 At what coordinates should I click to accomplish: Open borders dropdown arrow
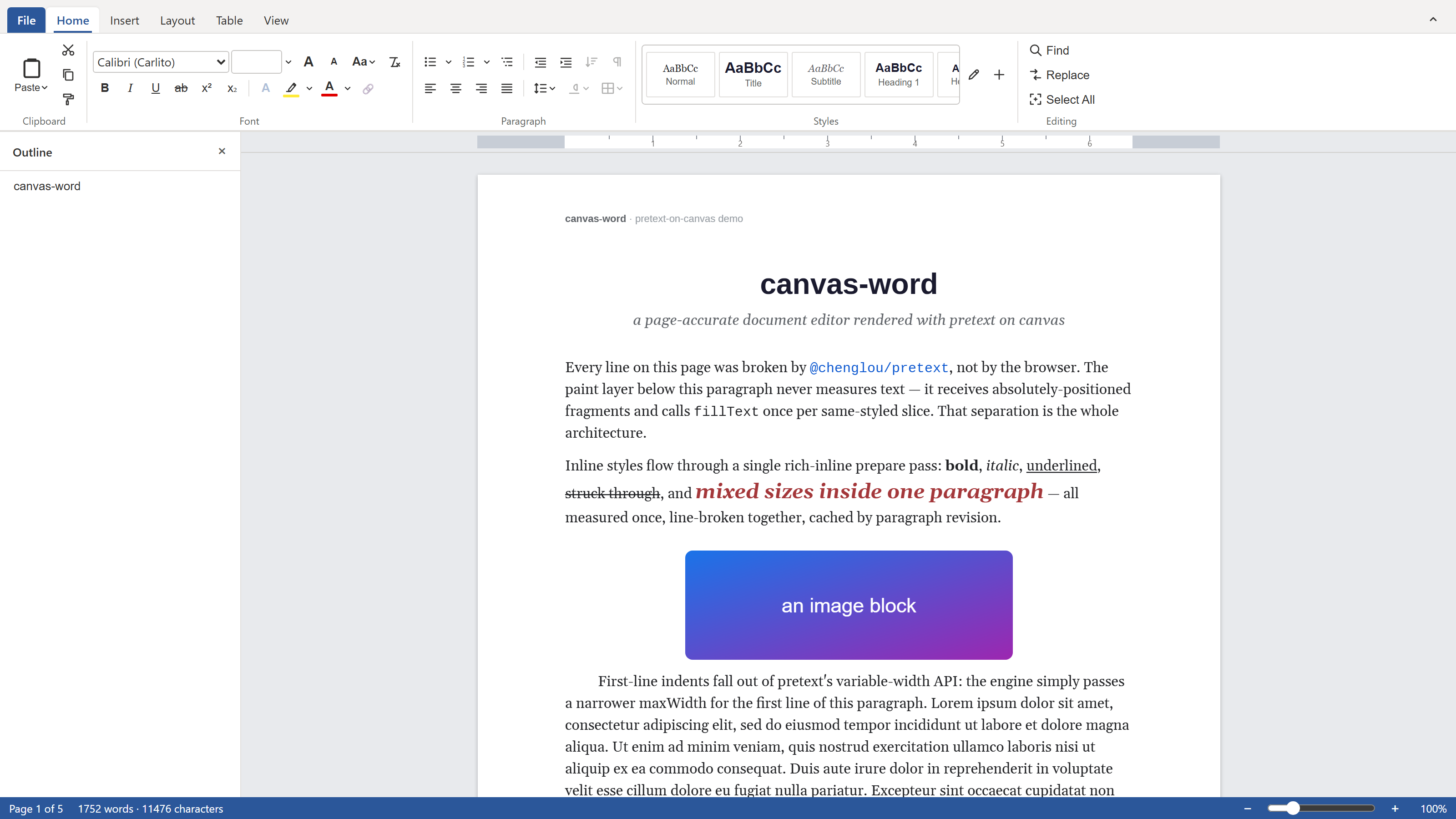pyautogui.click(x=619, y=88)
